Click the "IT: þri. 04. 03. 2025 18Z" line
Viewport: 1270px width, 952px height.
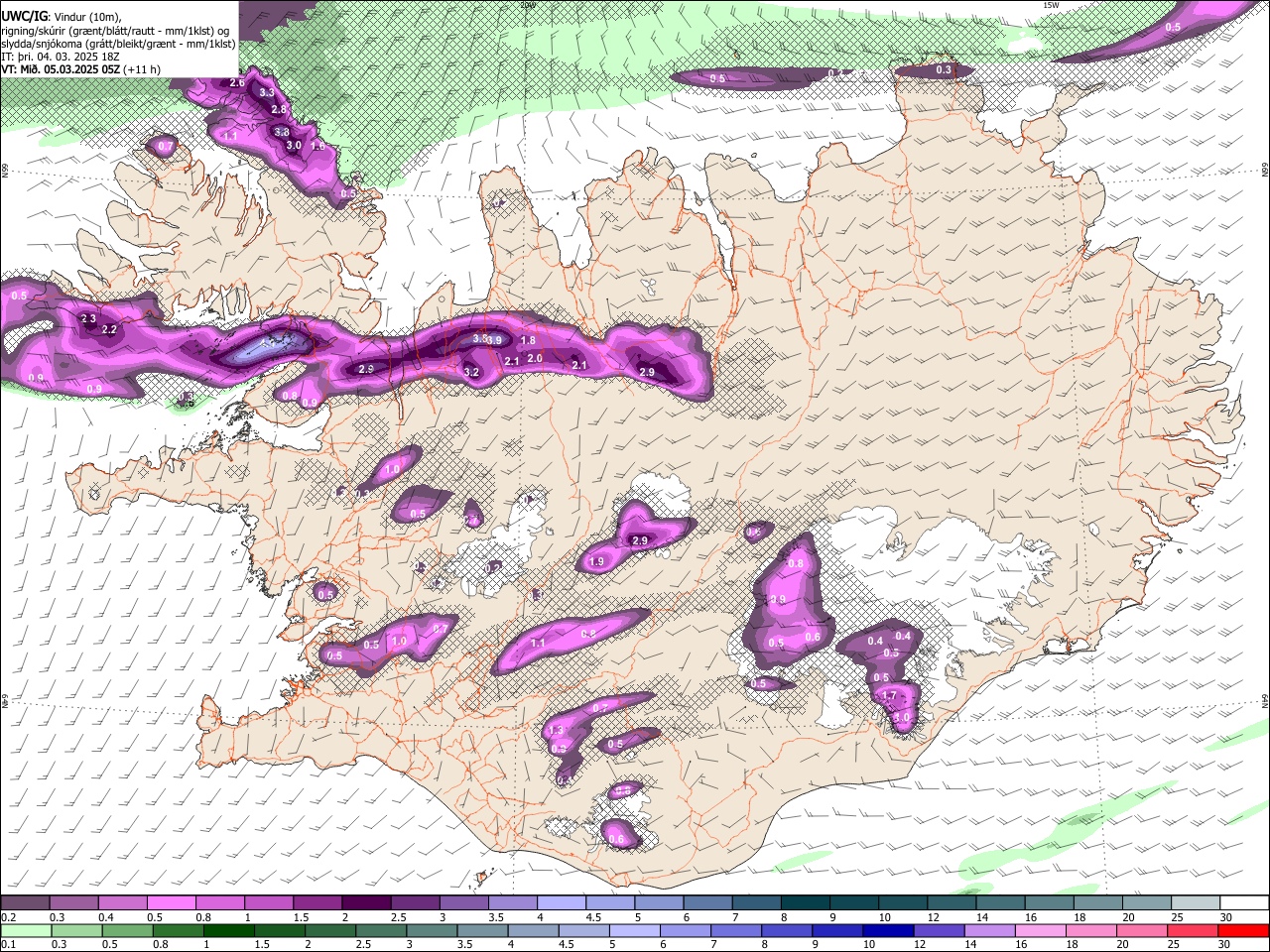[x=60, y=57]
